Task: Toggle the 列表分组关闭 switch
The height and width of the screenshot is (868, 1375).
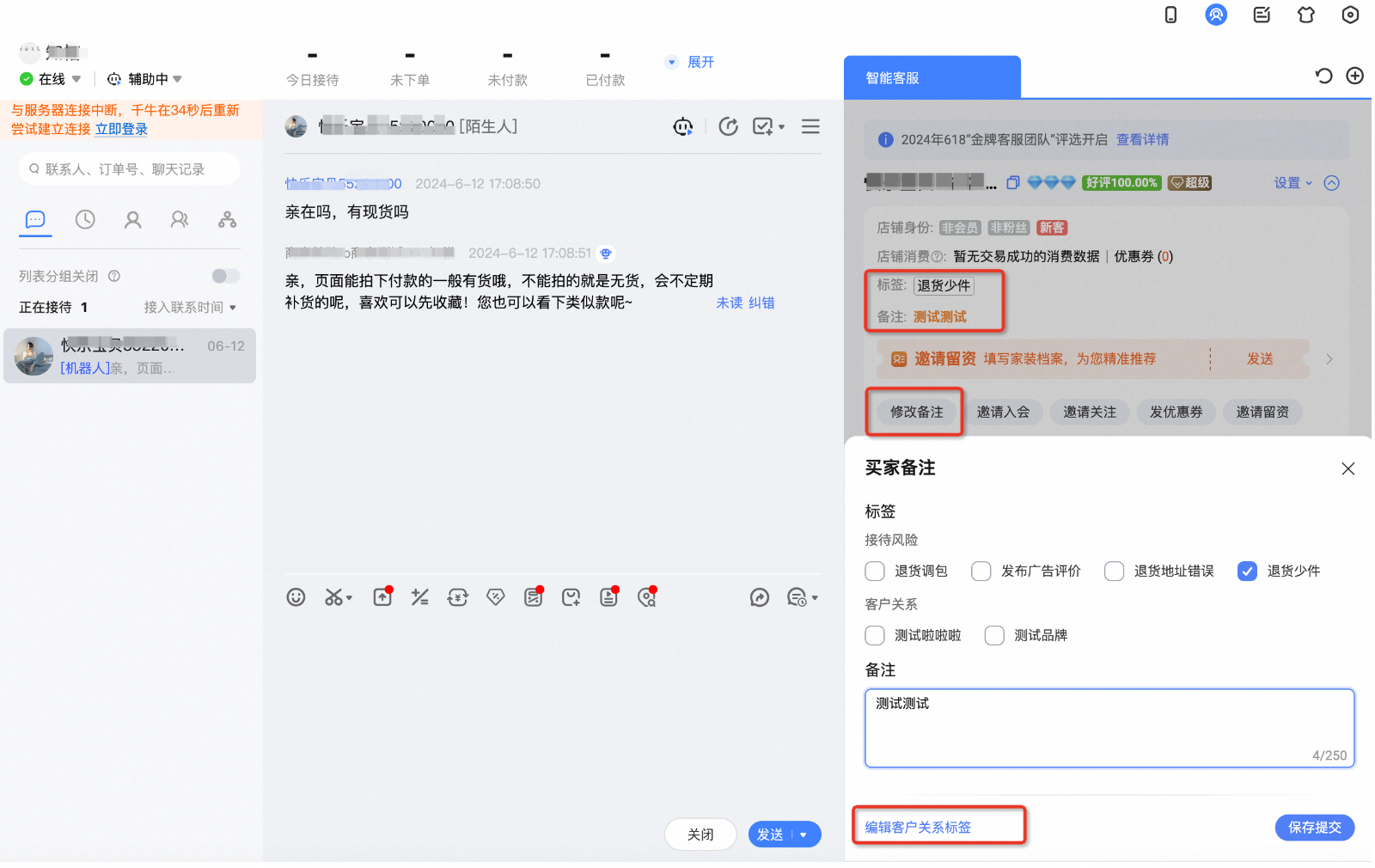Action: [x=226, y=276]
